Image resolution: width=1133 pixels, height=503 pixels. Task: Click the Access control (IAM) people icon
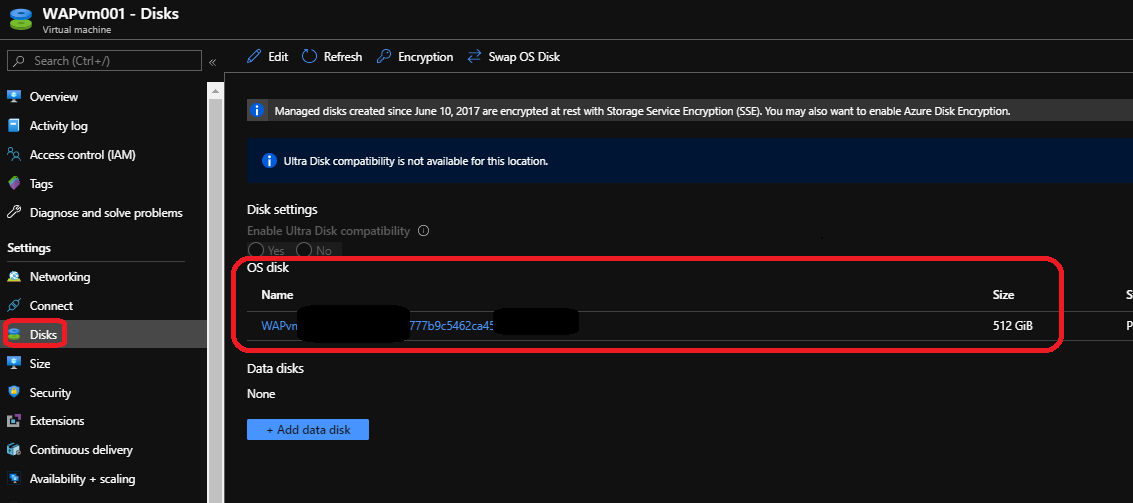[14, 154]
